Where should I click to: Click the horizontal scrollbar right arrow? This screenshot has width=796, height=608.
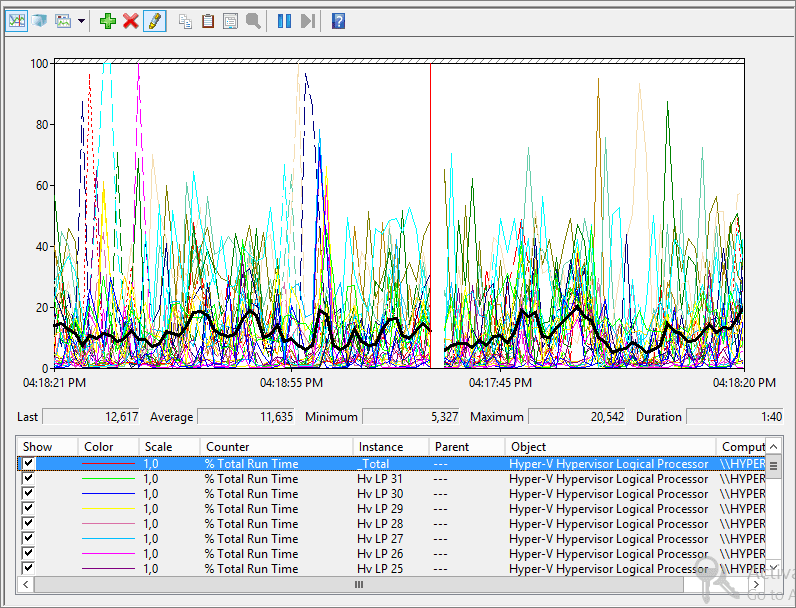tap(756, 585)
